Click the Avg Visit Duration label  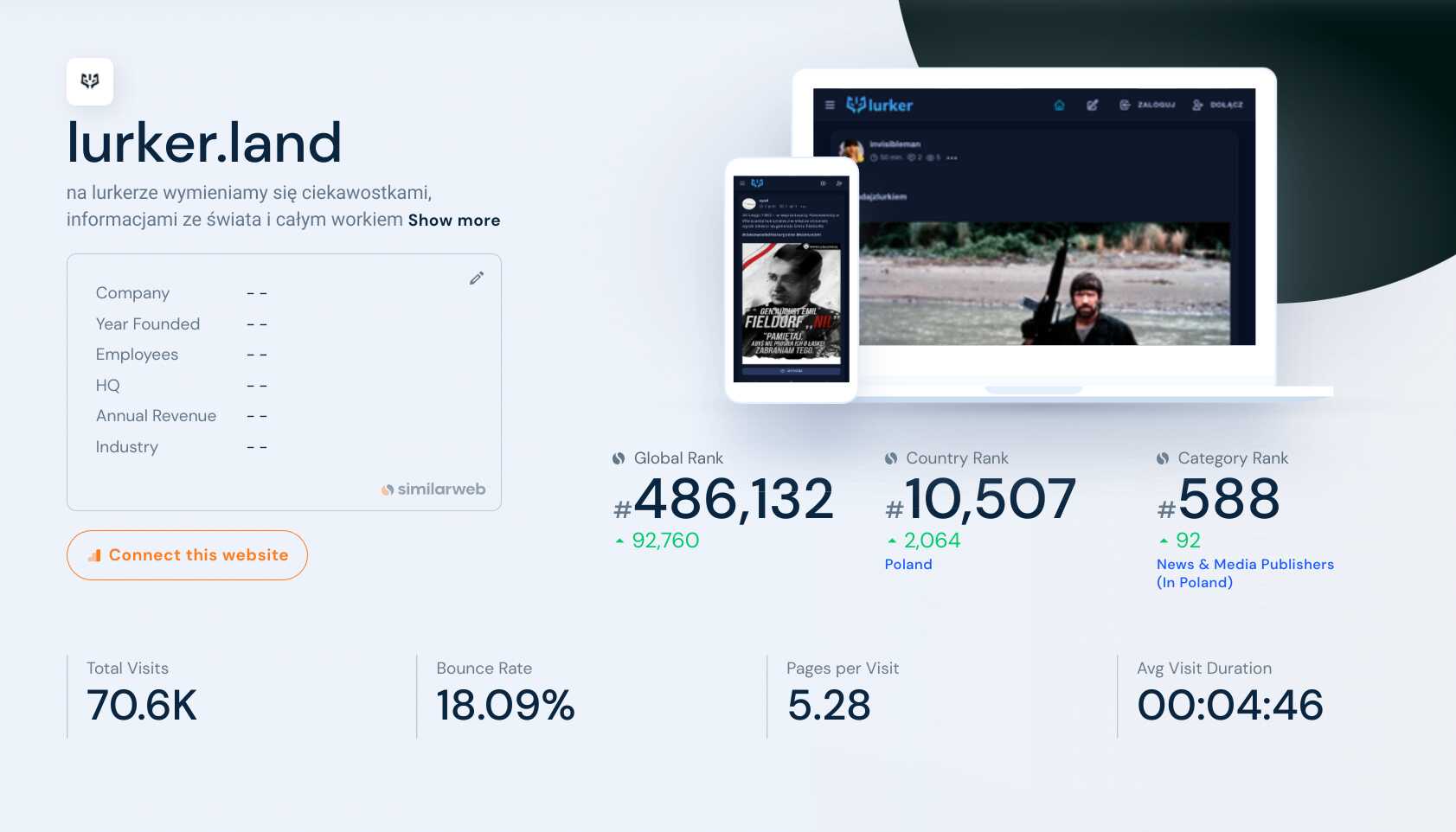click(x=1204, y=669)
